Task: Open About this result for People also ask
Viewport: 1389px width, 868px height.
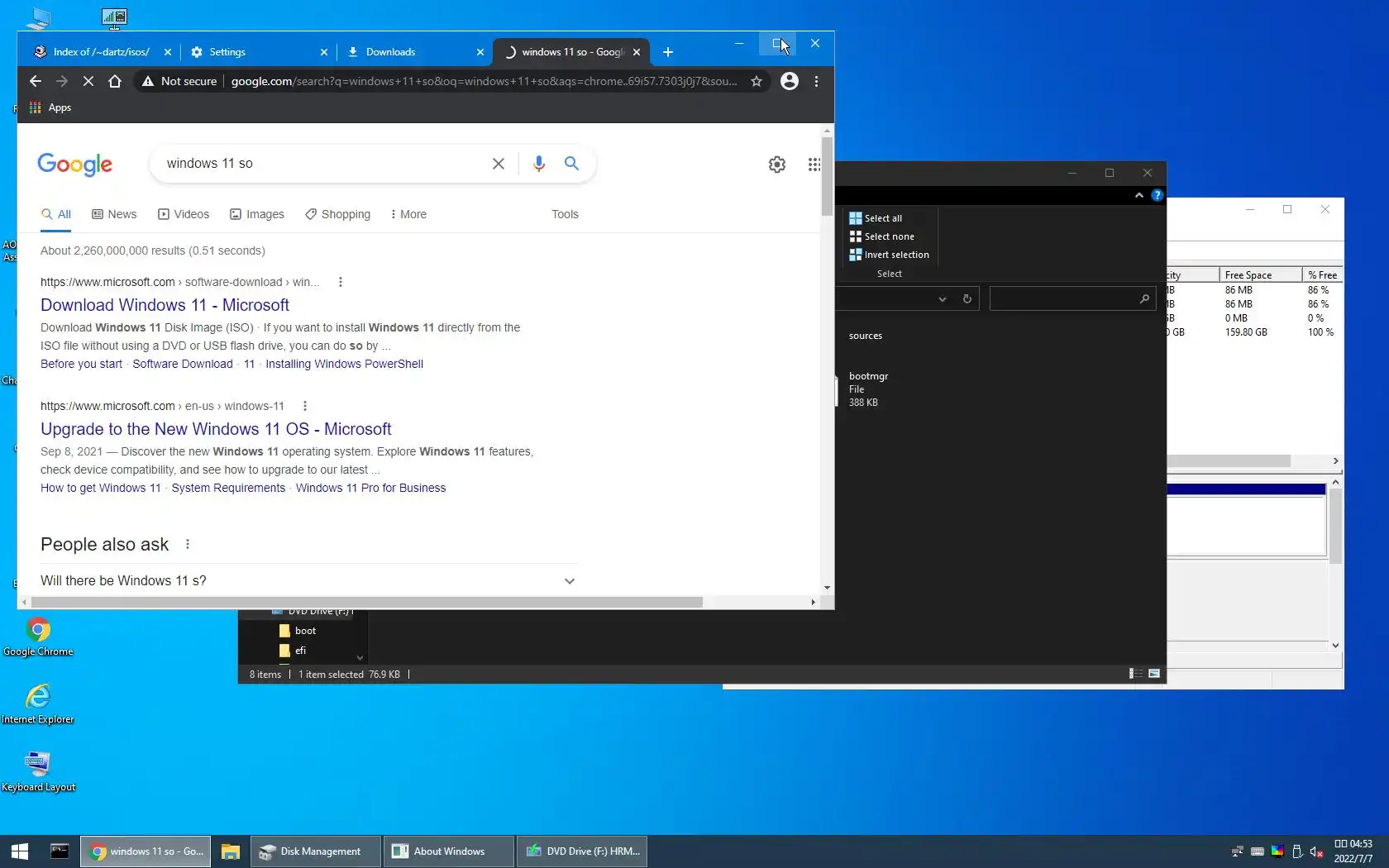Action: 188,544
